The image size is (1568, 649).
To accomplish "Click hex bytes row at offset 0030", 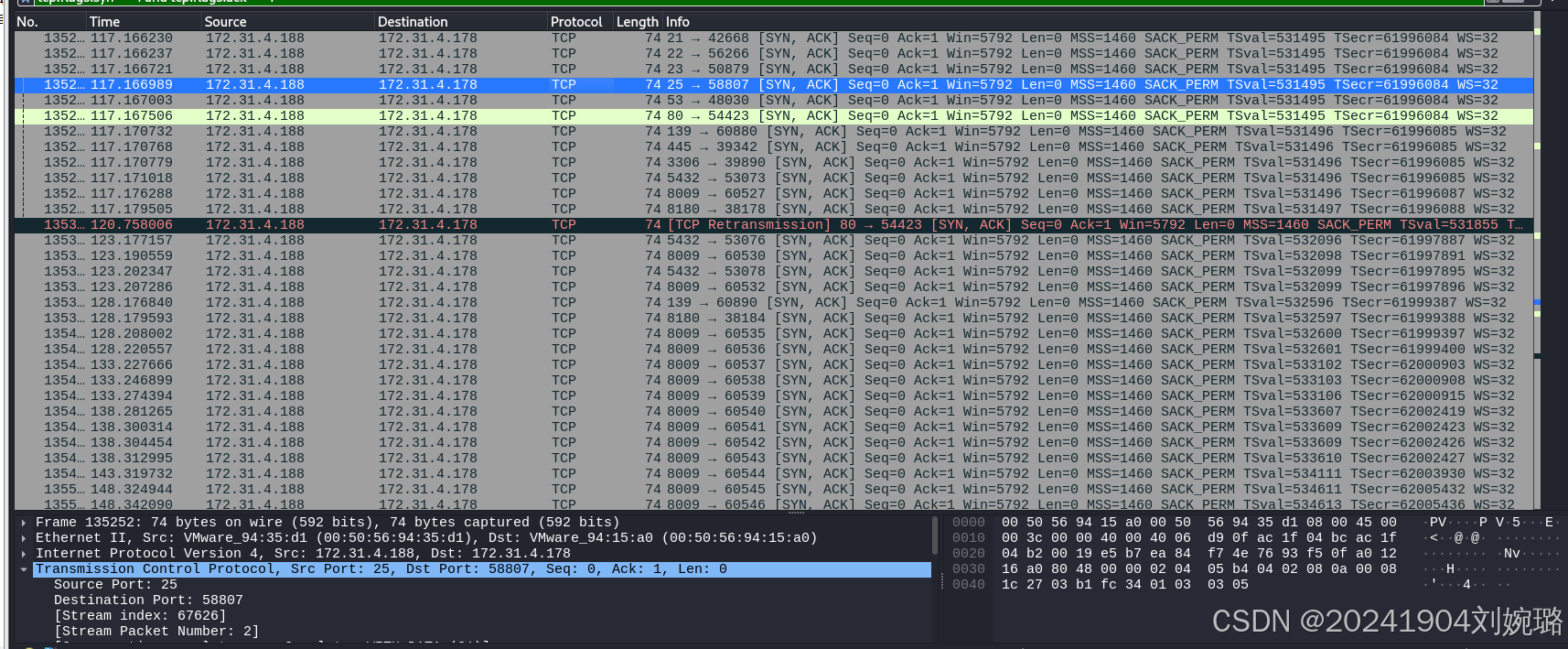I will pyautogui.click(x=1198, y=569).
